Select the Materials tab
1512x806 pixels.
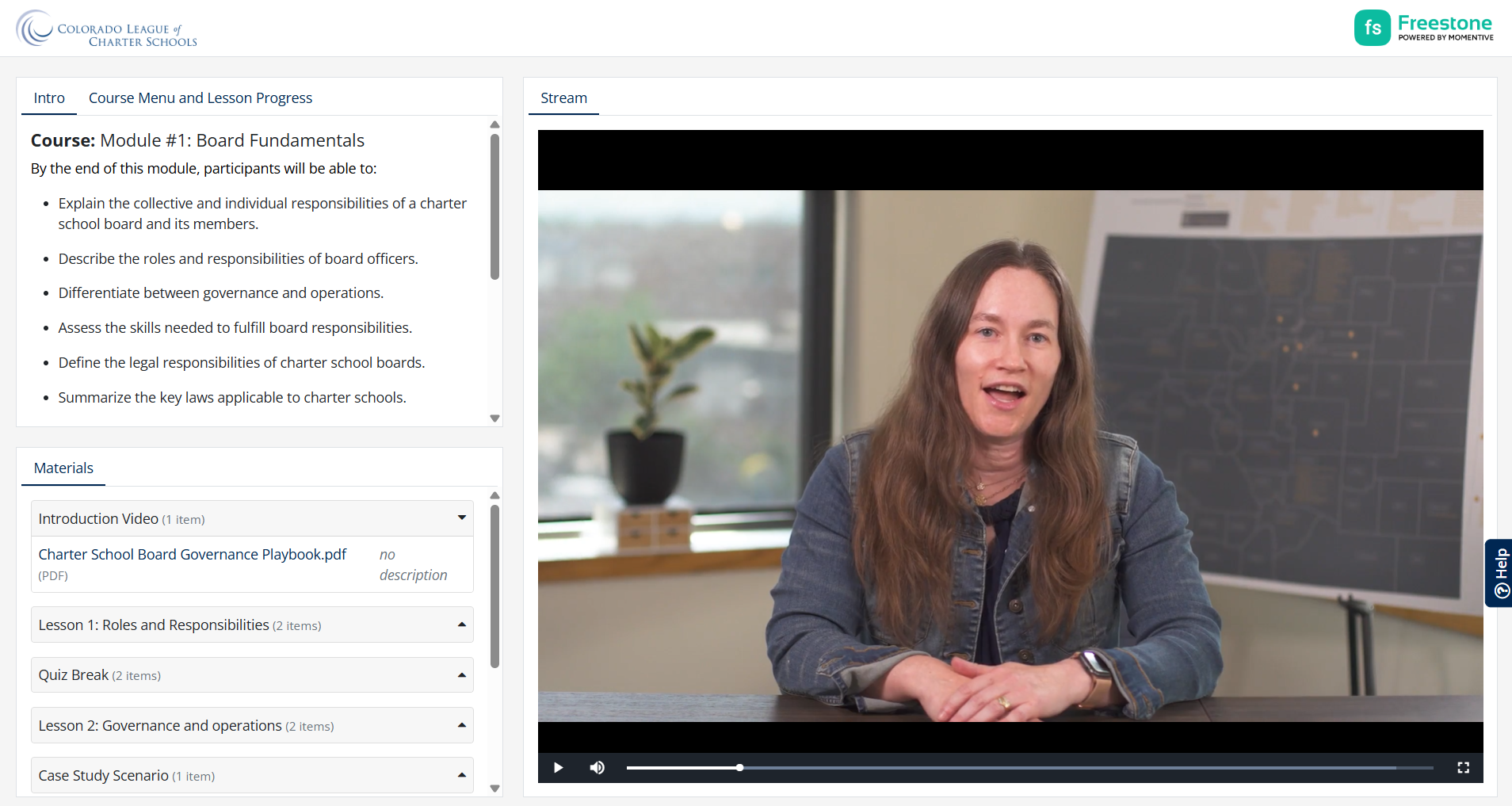click(63, 468)
